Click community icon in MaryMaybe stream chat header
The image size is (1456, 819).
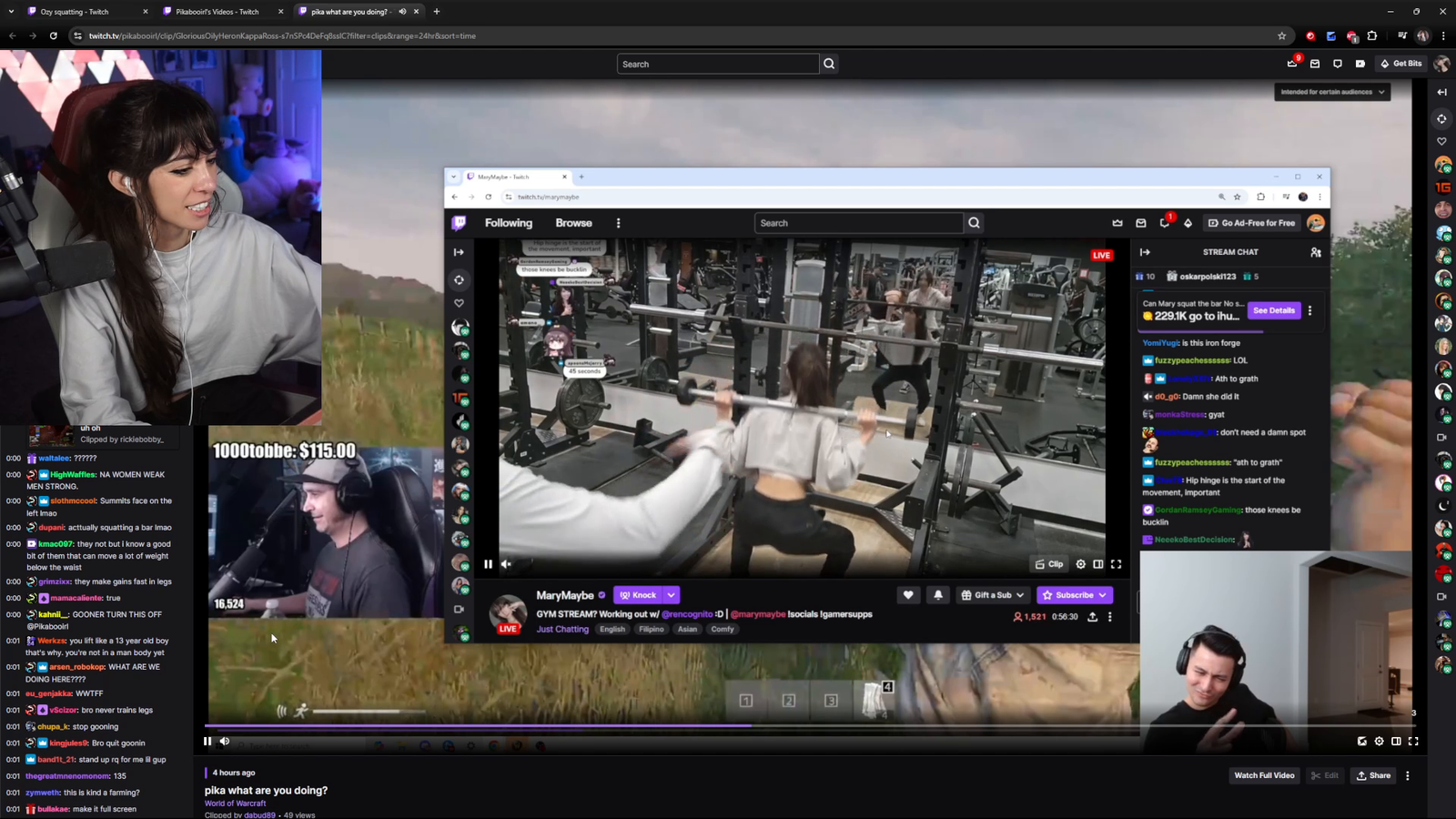1316,252
